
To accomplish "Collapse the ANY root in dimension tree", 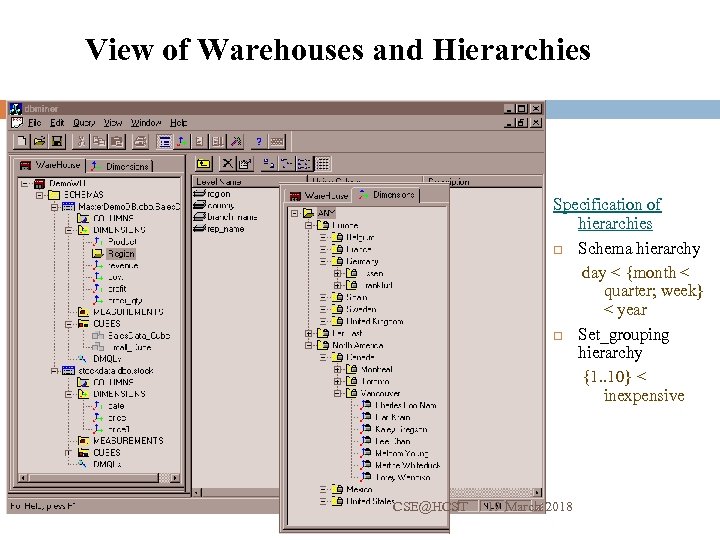I will [294, 213].
